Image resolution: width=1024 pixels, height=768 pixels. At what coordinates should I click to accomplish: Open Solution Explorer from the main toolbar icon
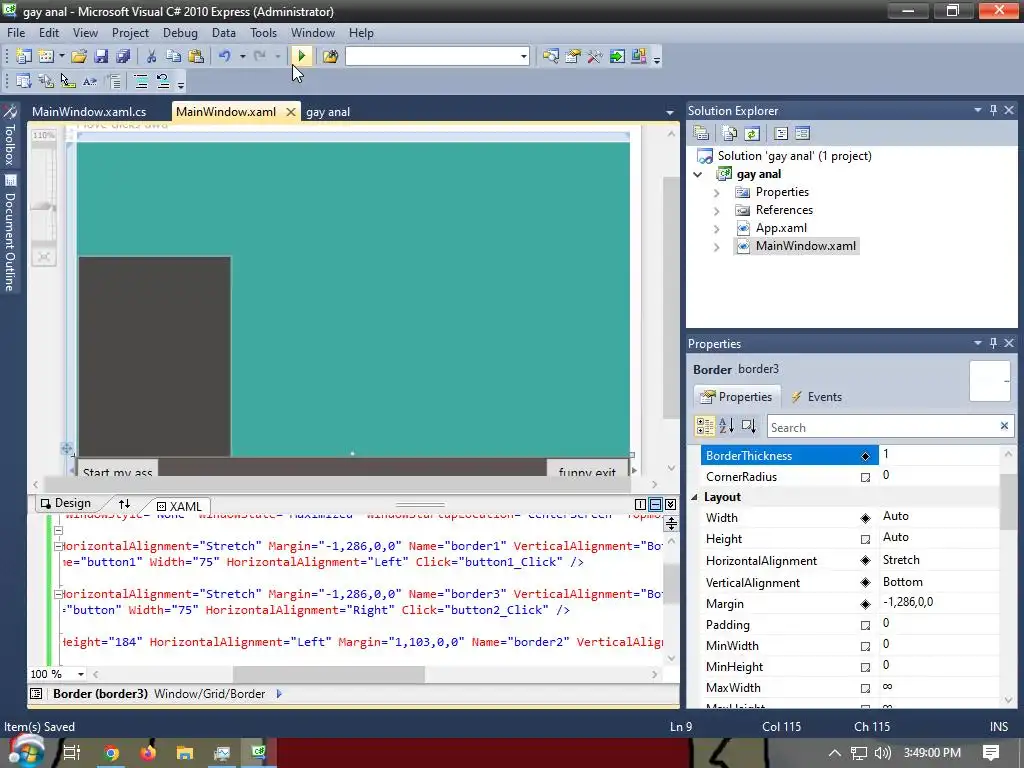coord(551,56)
